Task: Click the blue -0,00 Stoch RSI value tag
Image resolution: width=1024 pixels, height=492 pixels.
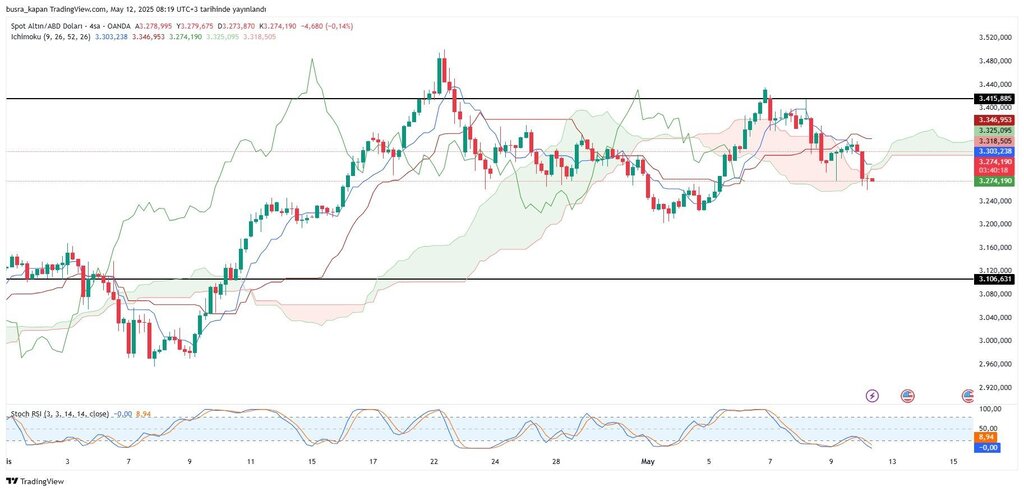Action: (985, 448)
